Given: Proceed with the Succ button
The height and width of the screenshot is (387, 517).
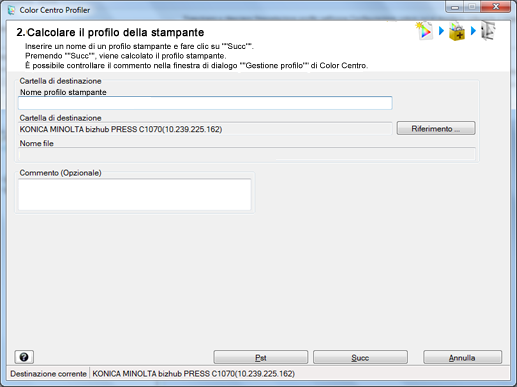Looking at the screenshot, I should pos(360,357).
